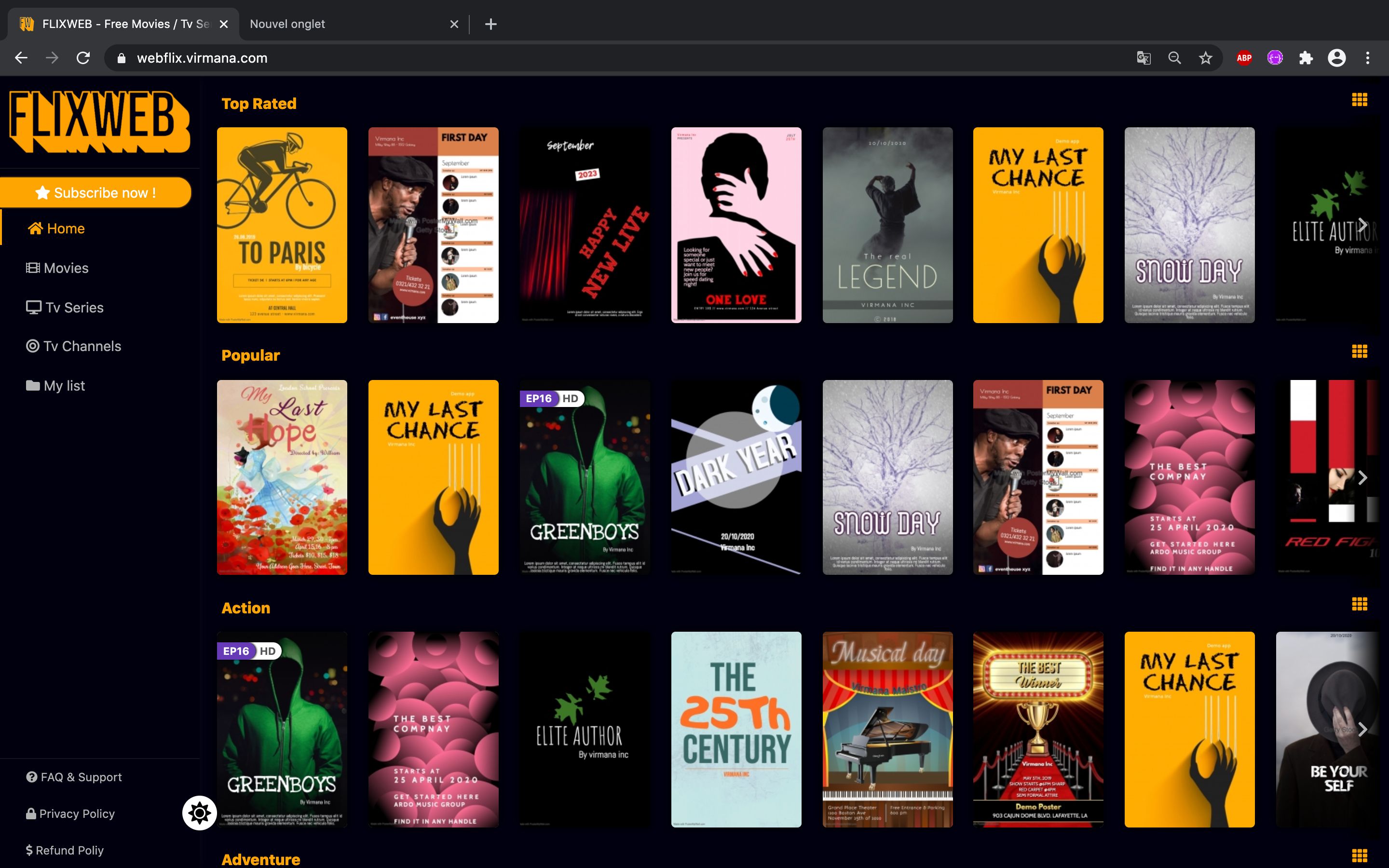The image size is (1389, 868).
Task: Click the search icon in the browser toolbar
Action: point(1174,57)
